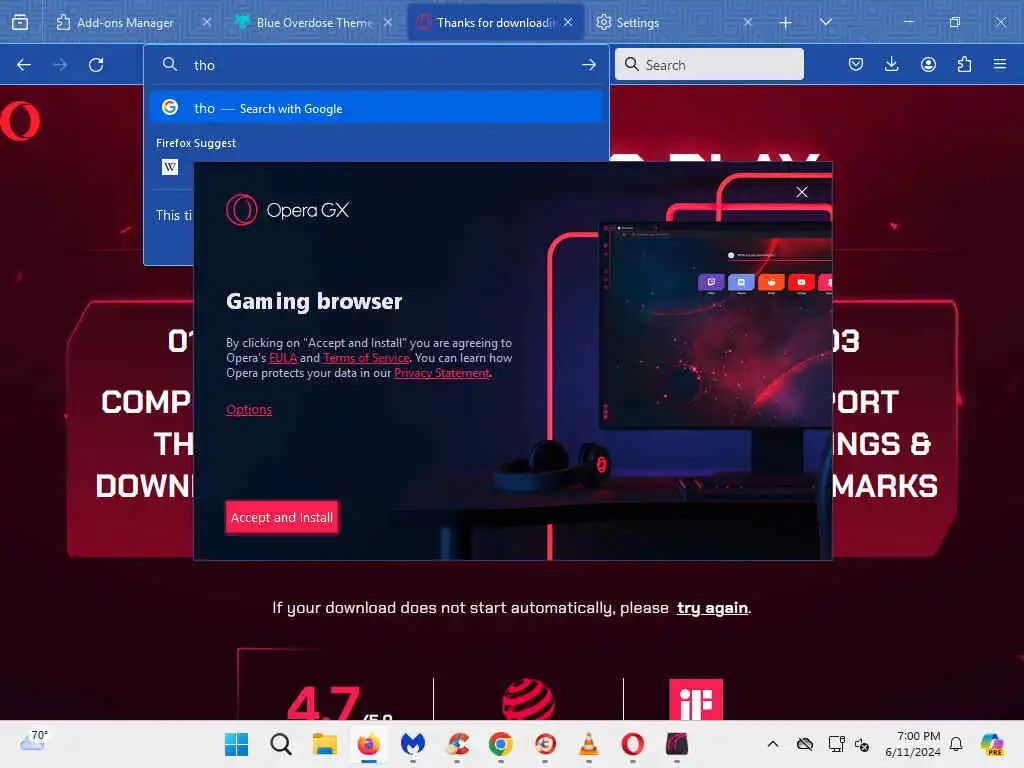Open the Firefox application menu
The image size is (1024, 768).
(1000, 64)
